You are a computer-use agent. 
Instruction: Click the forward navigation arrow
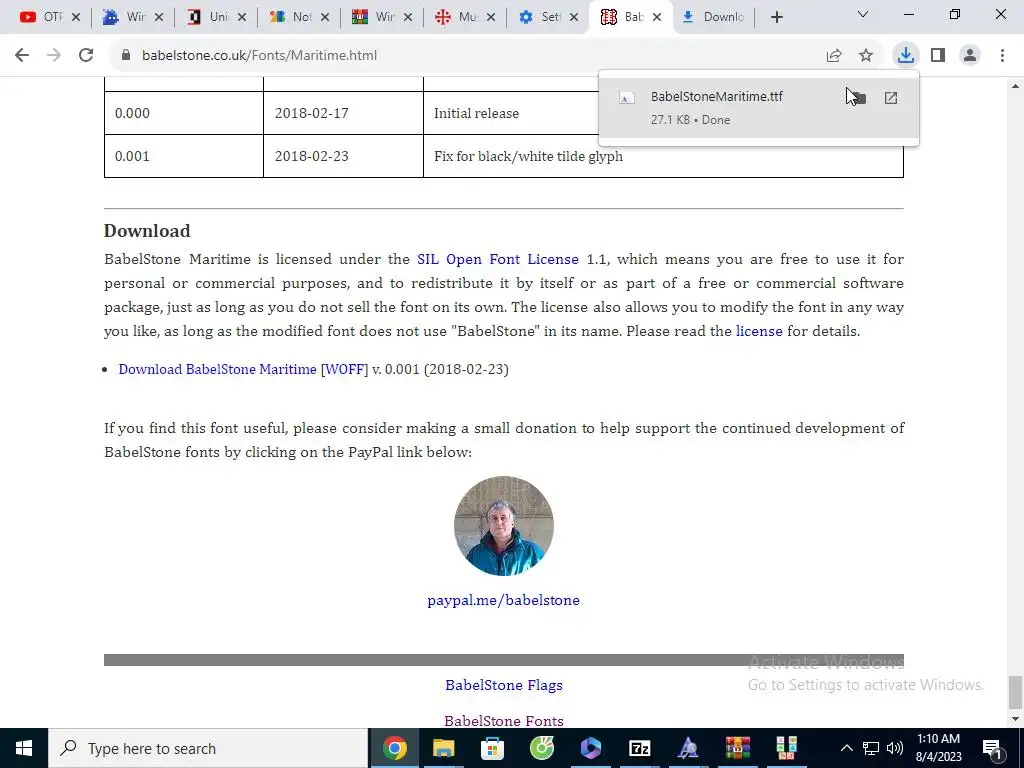[x=54, y=56]
